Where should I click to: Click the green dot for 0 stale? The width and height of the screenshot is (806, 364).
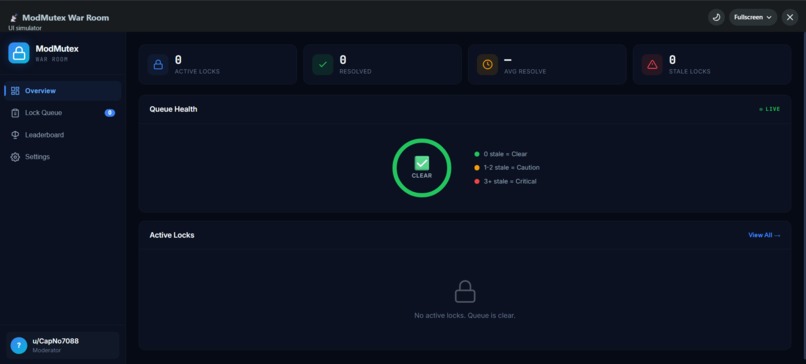point(477,154)
